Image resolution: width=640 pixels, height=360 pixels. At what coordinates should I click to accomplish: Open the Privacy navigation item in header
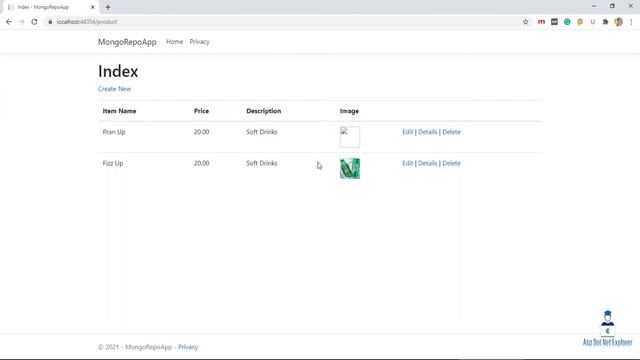point(199,42)
